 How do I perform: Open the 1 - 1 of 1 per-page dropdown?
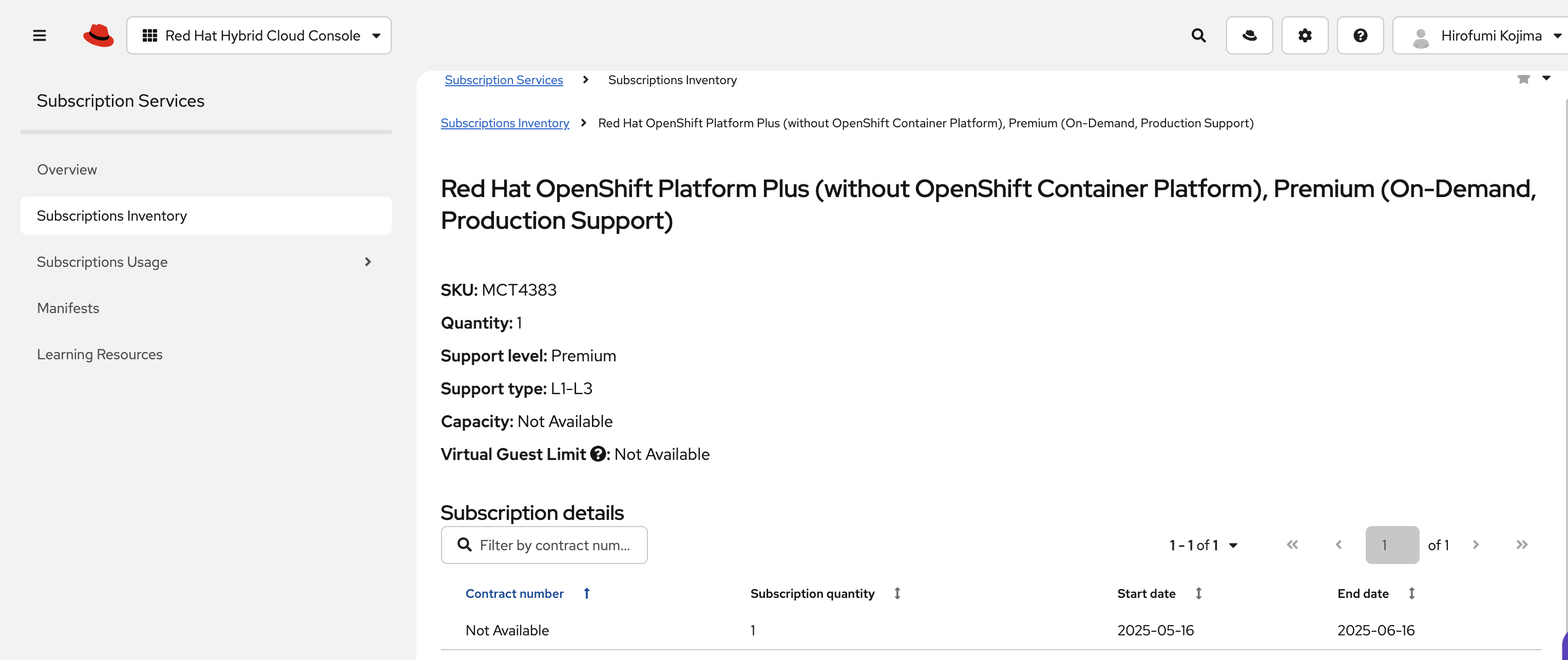coord(1203,545)
